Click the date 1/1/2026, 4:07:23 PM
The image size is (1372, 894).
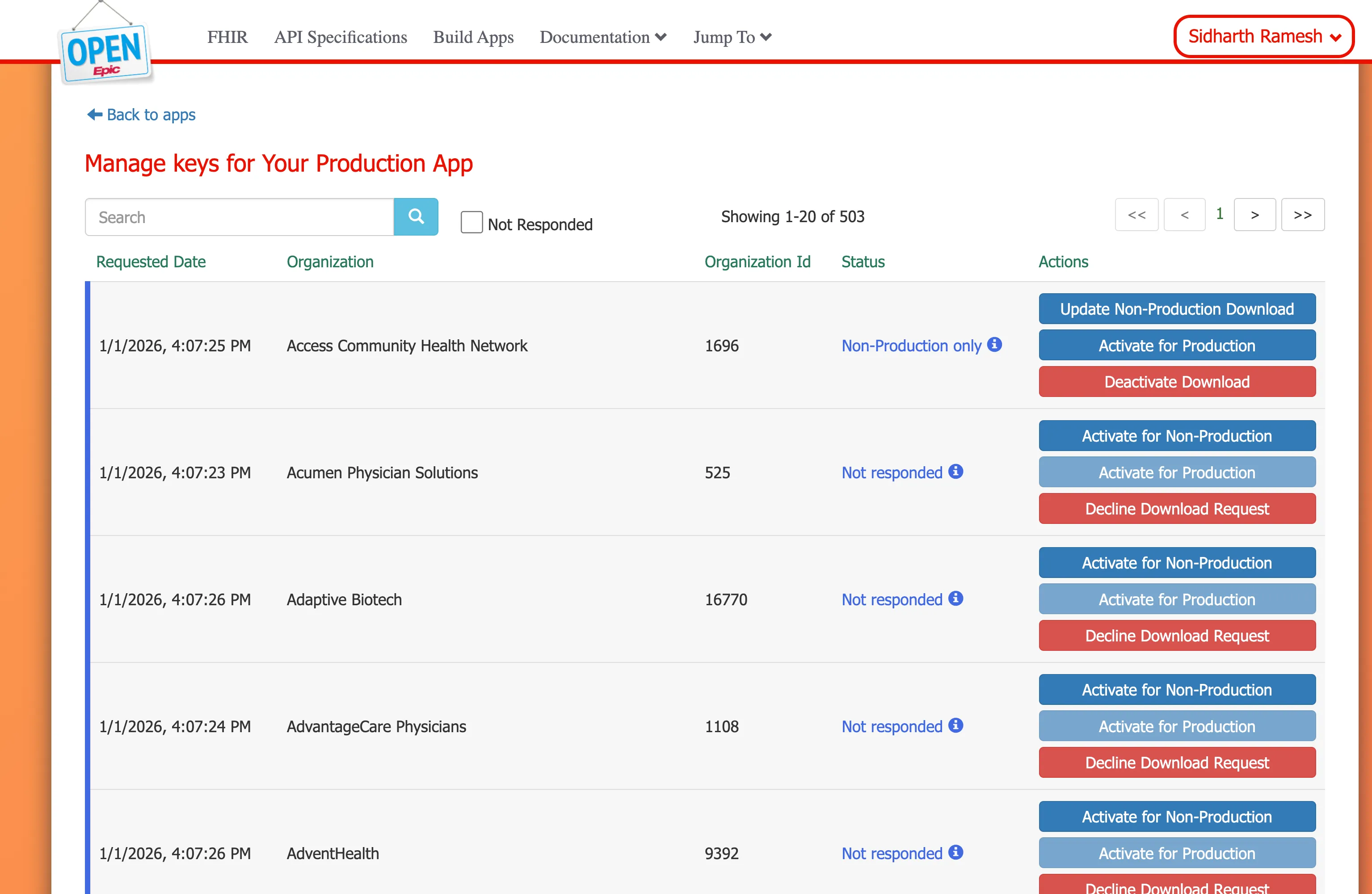click(x=175, y=472)
